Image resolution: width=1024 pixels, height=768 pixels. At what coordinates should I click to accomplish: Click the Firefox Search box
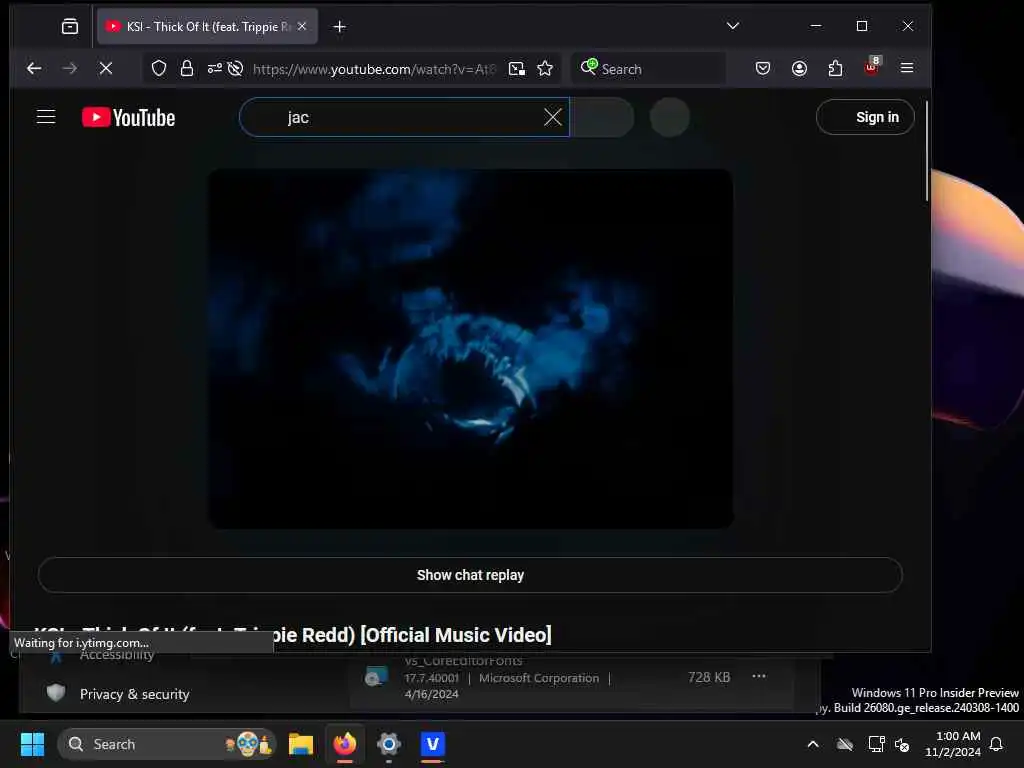(x=648, y=69)
